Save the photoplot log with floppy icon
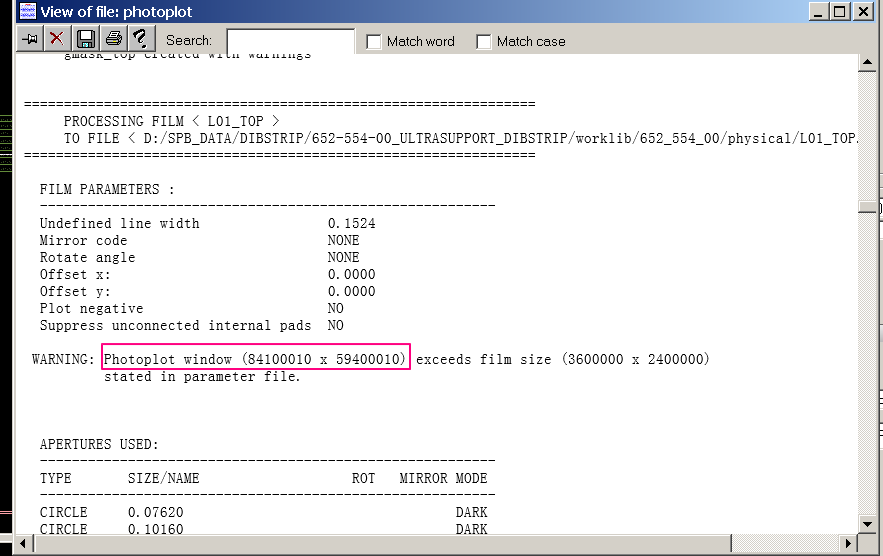883x556 pixels. pyautogui.click(x=86, y=39)
